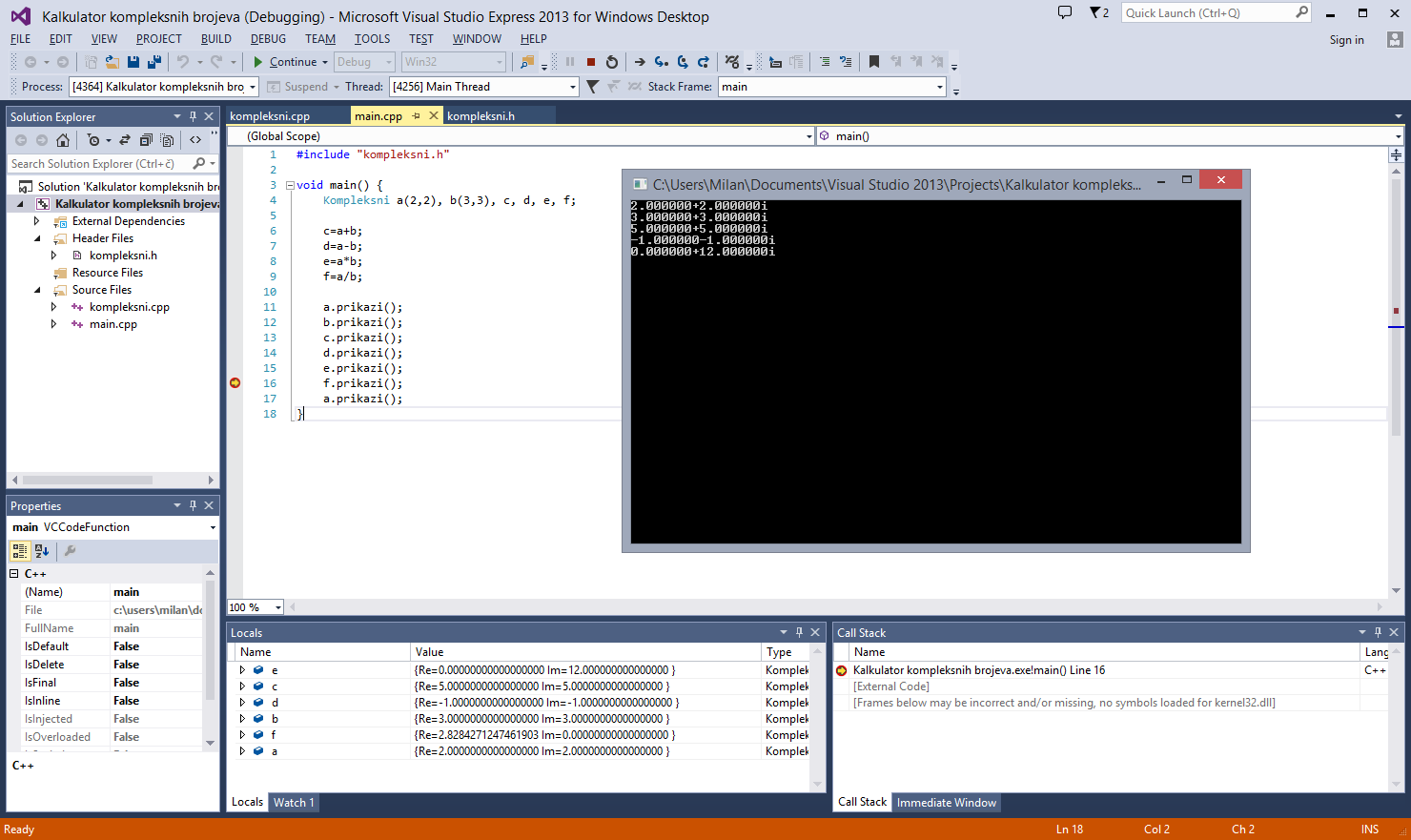Click Collapse All icon in Solution Explorer
Viewport: 1411px width, 840px height.
tap(146, 140)
